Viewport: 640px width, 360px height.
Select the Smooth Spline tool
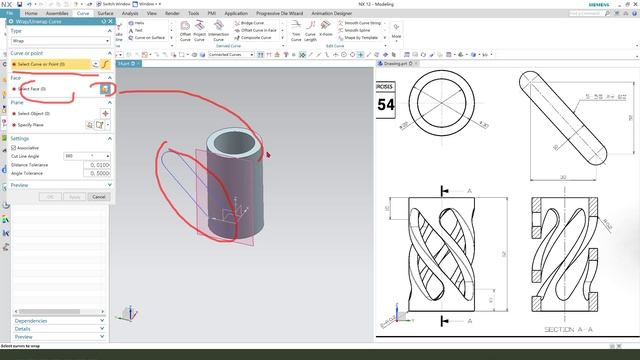click(354, 30)
